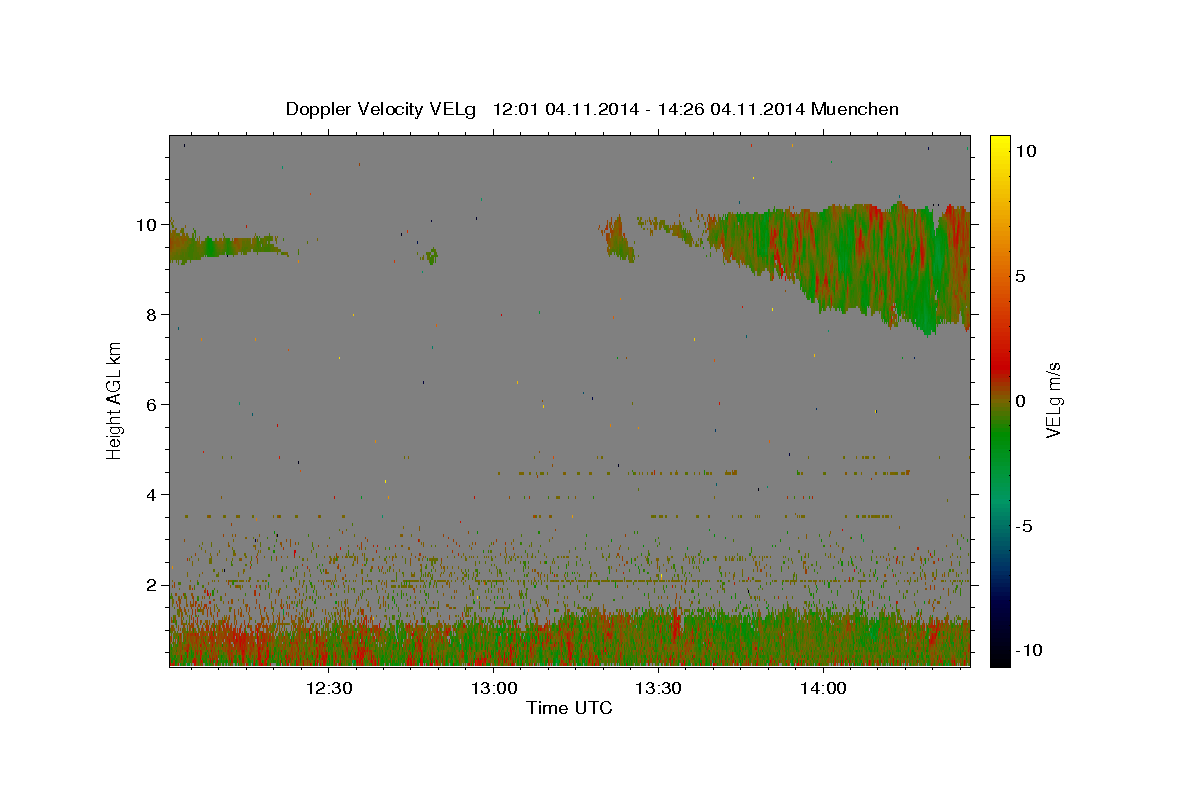Click the '12:30' time tick label
Viewport: 1200px width, 800px height.
pos(329,689)
